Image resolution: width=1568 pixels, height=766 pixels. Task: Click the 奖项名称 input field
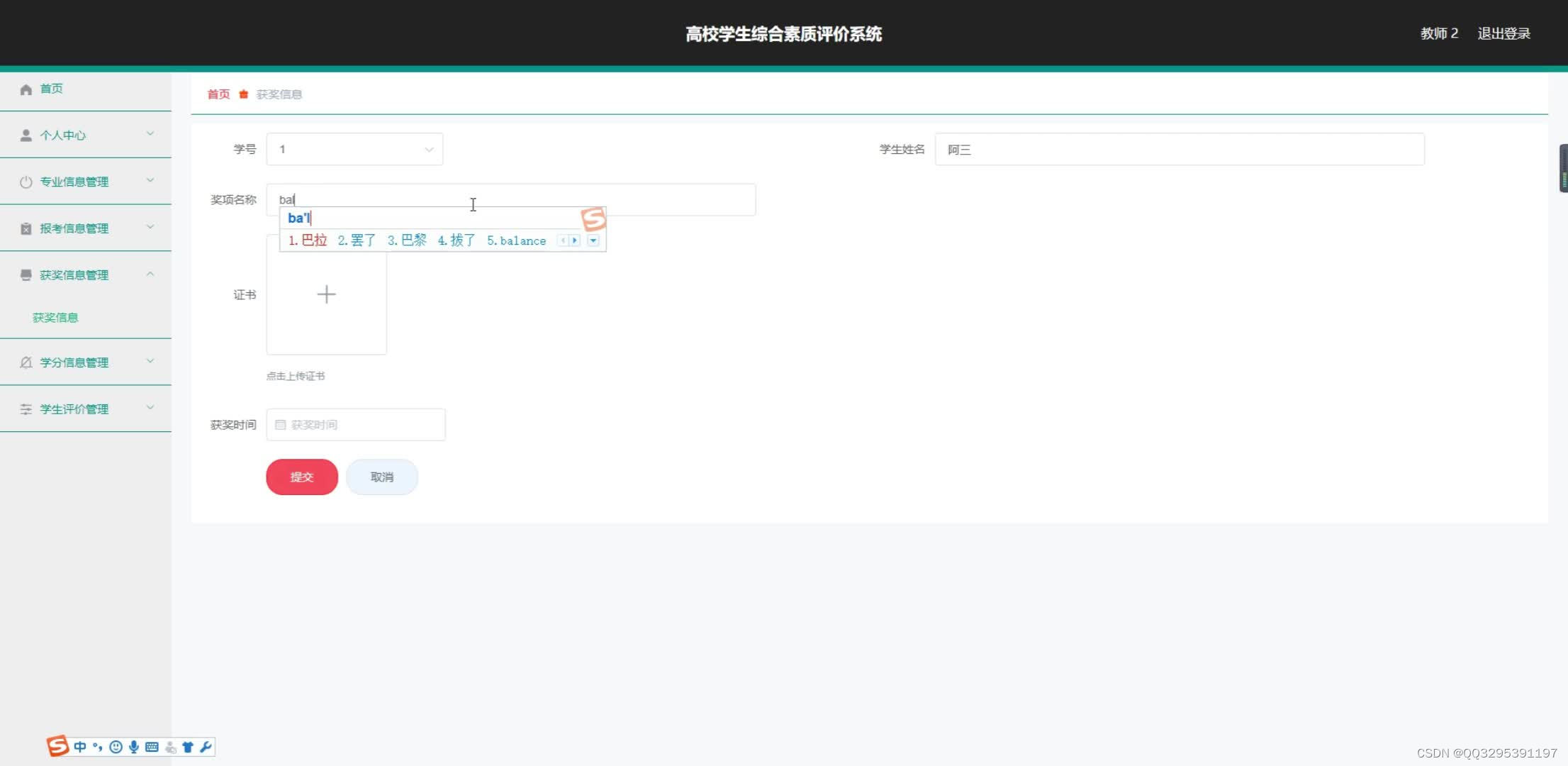click(511, 200)
